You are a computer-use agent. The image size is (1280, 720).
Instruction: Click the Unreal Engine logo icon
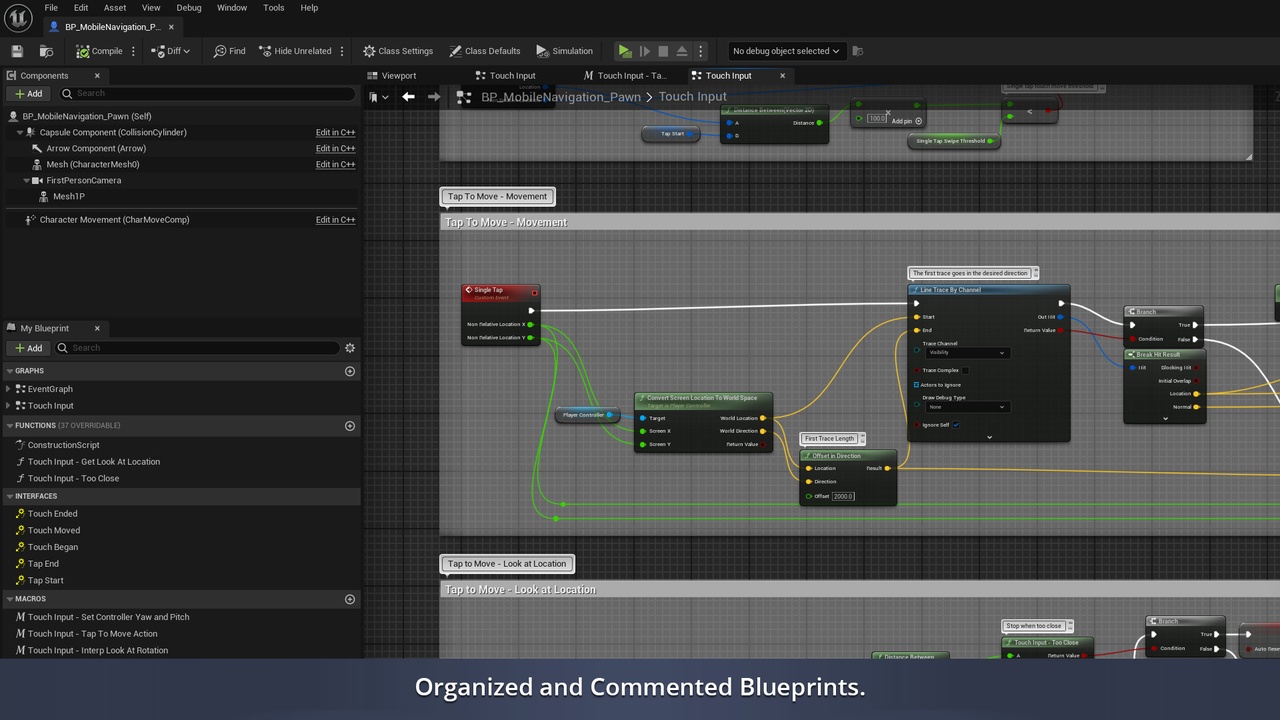pos(18,18)
